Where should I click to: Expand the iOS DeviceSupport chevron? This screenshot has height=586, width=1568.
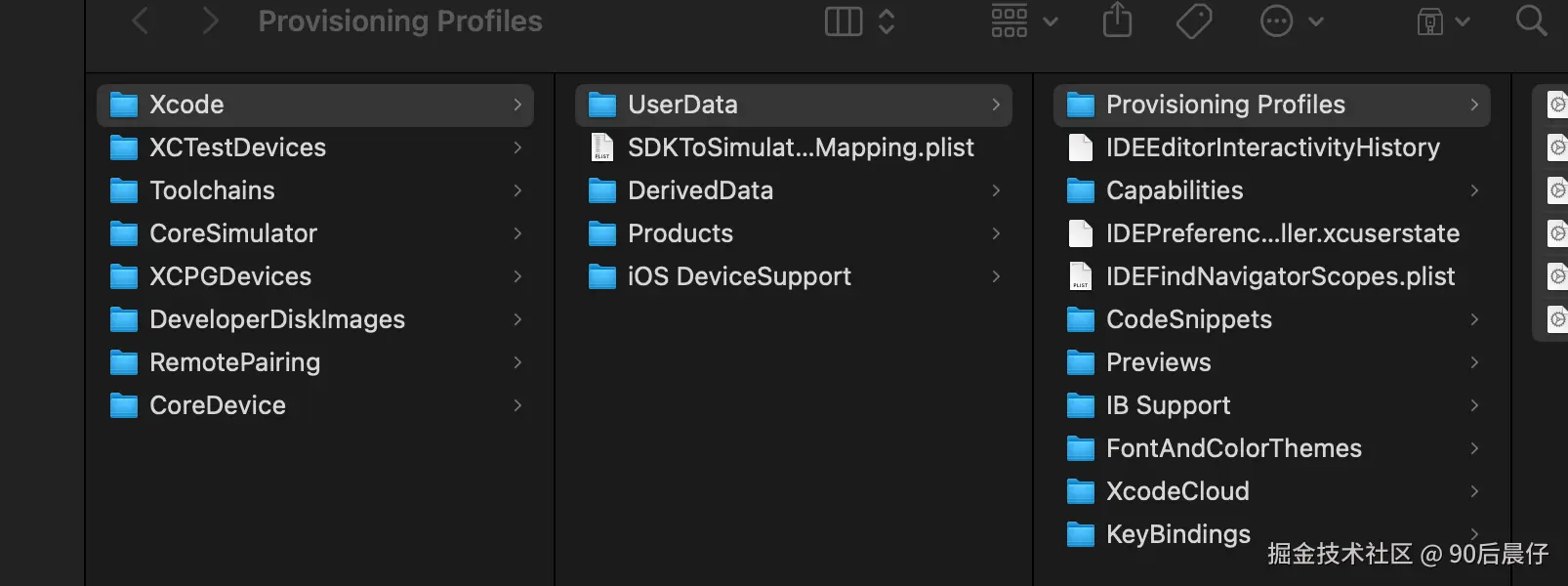coord(996,276)
